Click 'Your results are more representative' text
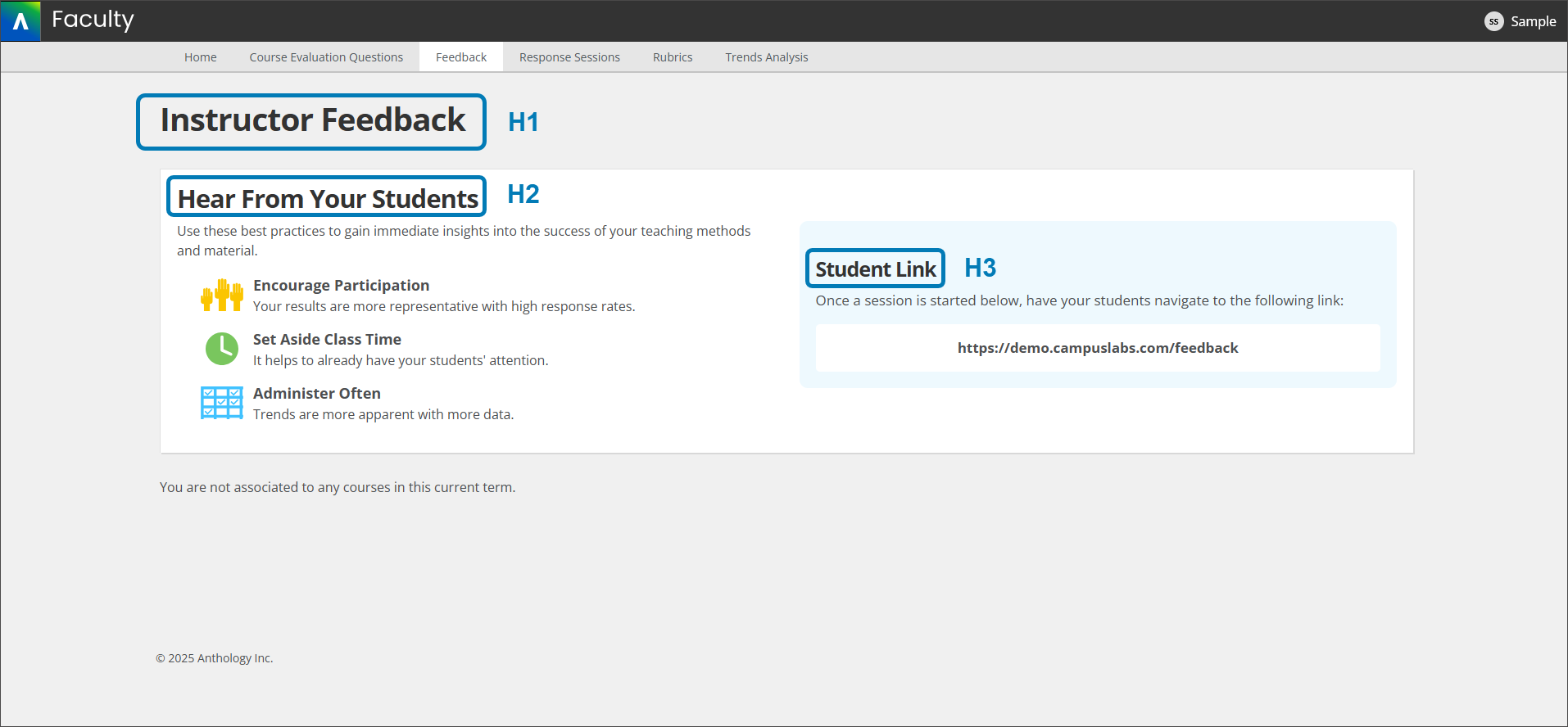1568x727 pixels. pyautogui.click(x=444, y=306)
